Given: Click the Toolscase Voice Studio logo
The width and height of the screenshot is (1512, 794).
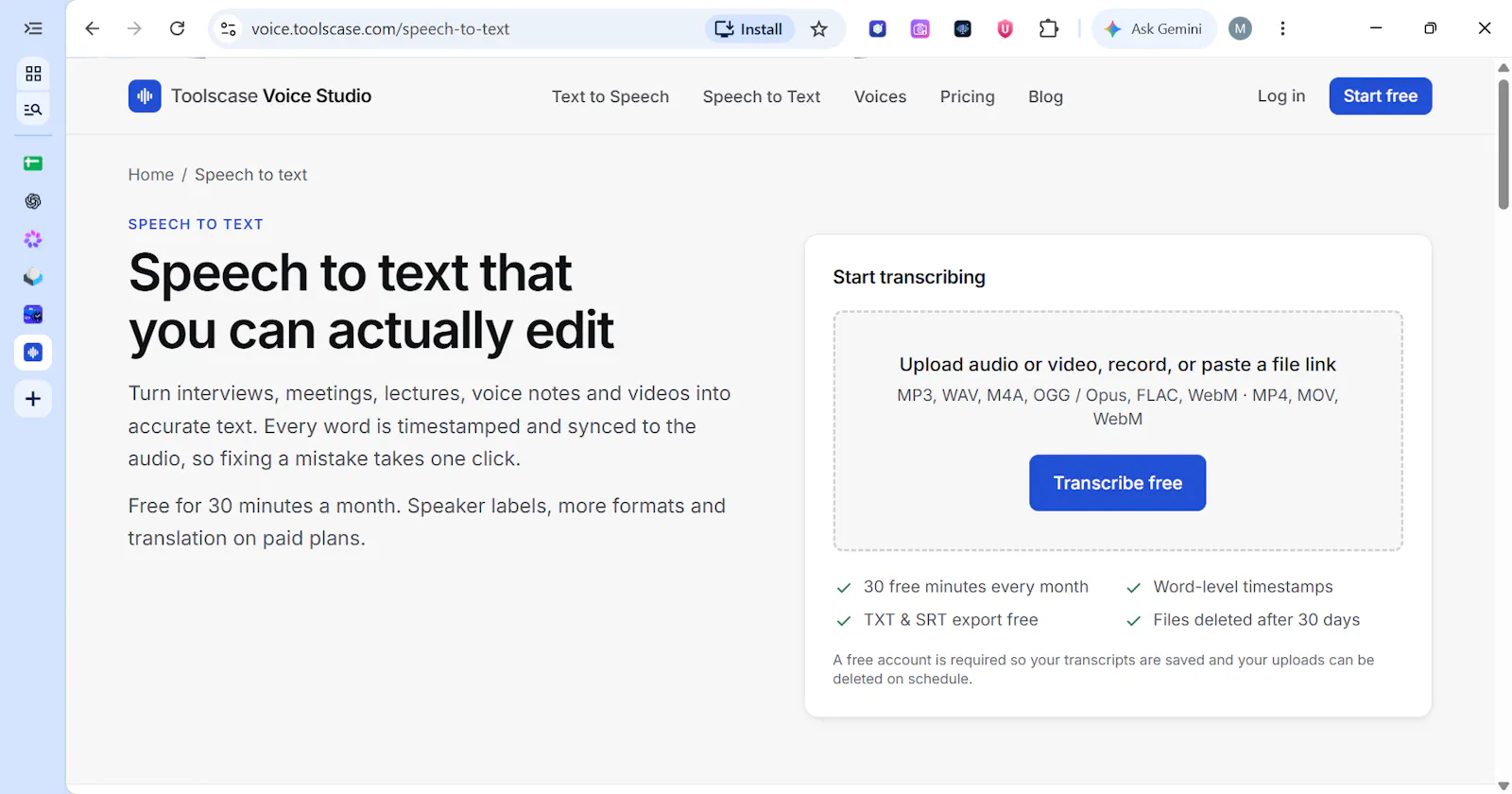Looking at the screenshot, I should pos(249,95).
